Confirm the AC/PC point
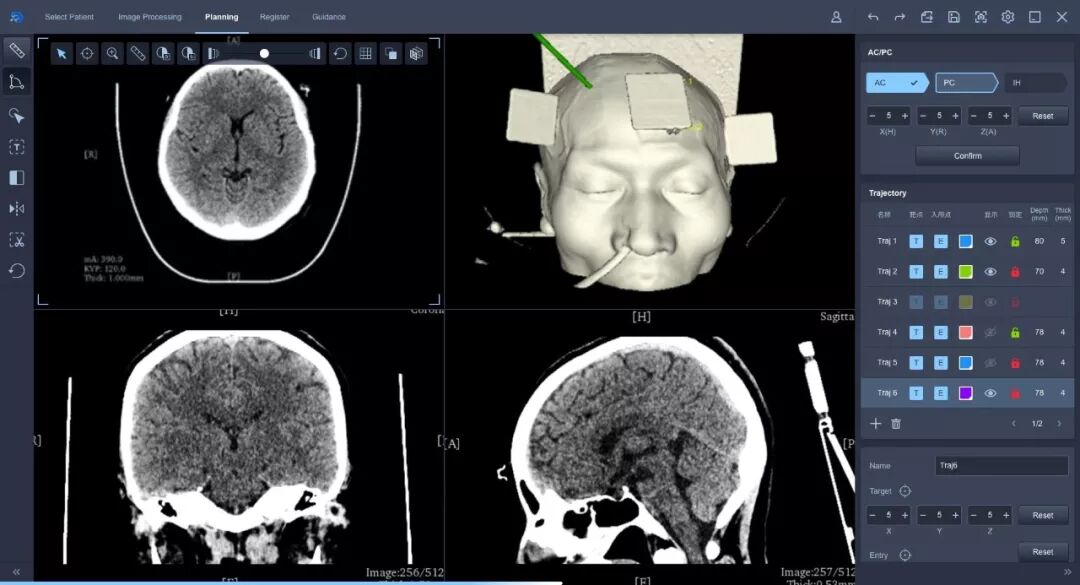This screenshot has width=1080, height=585. (x=967, y=156)
